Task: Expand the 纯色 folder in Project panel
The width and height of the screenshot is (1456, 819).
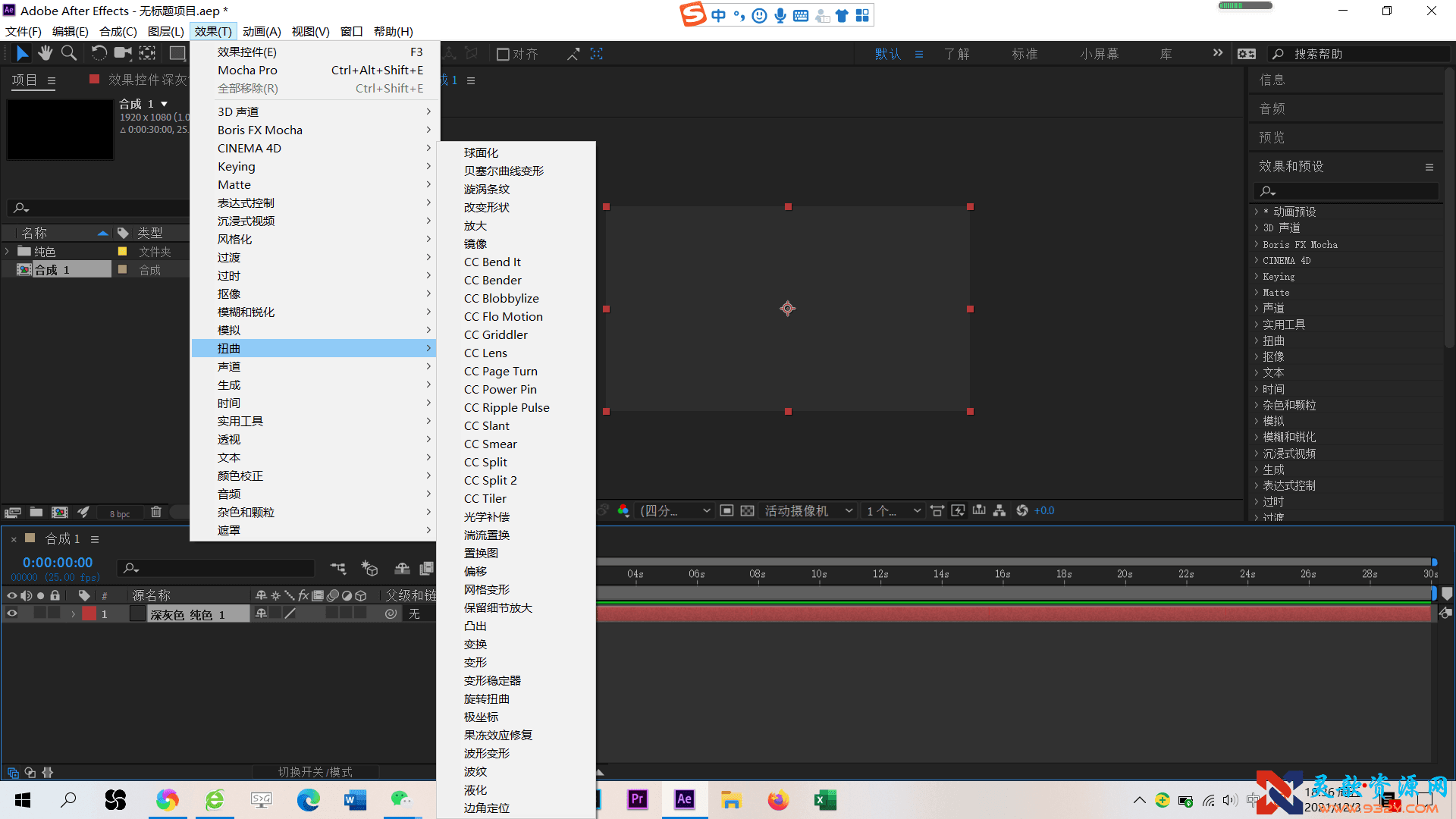Action: pyautogui.click(x=8, y=251)
